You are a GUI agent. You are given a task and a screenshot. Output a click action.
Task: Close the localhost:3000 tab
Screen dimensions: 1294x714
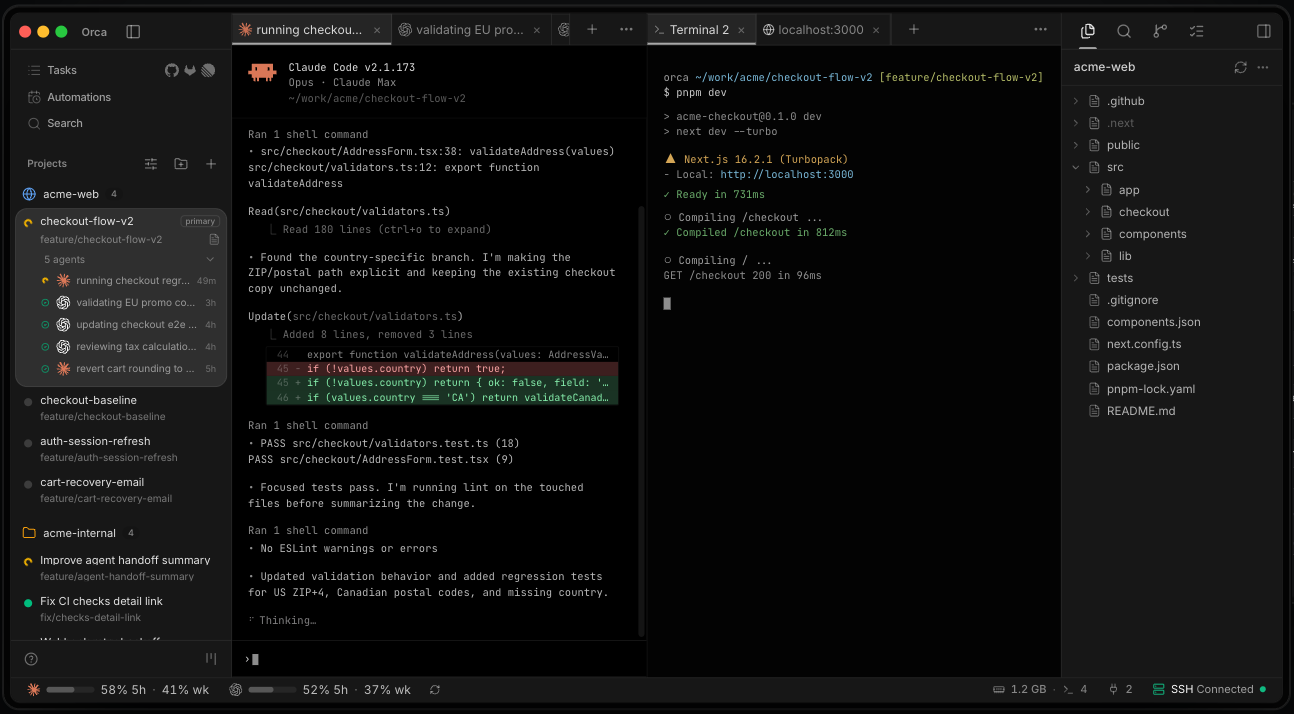(x=877, y=30)
